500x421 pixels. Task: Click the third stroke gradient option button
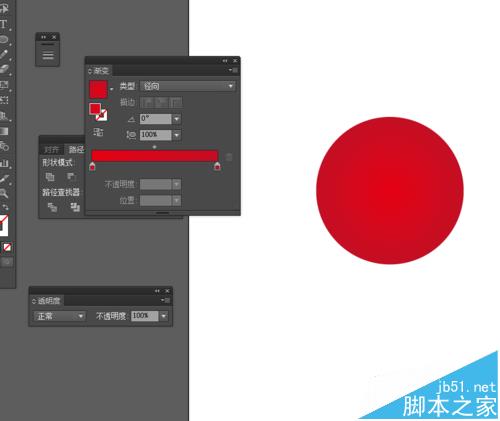click(176, 102)
